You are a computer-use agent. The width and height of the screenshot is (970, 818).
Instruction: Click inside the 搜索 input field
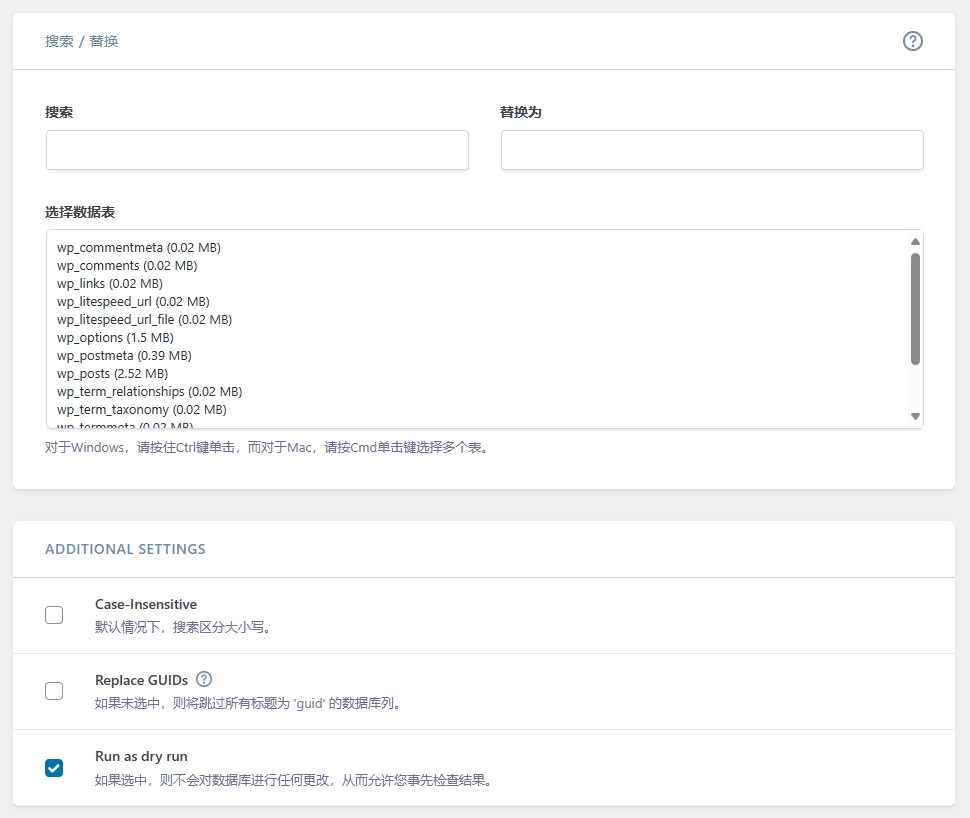pos(257,149)
